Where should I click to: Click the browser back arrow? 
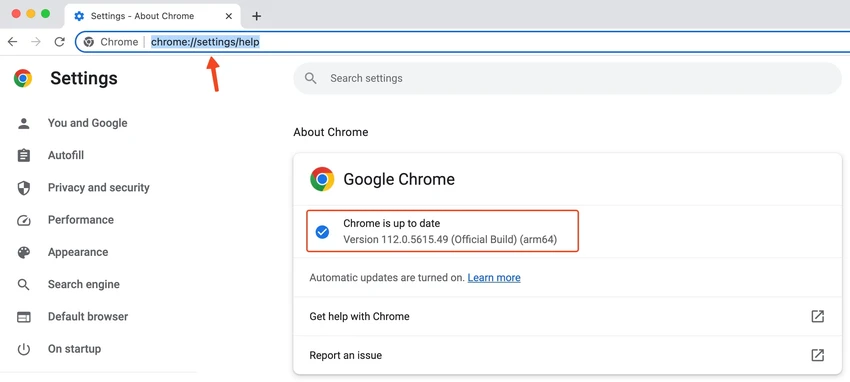click(x=12, y=42)
